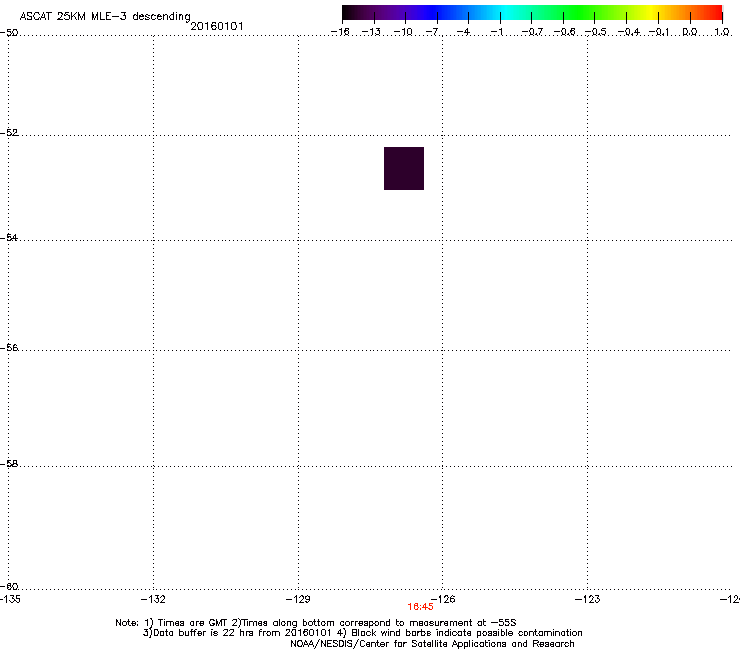
Task: Click the 0.0 colorbar label
Action: 690,32
